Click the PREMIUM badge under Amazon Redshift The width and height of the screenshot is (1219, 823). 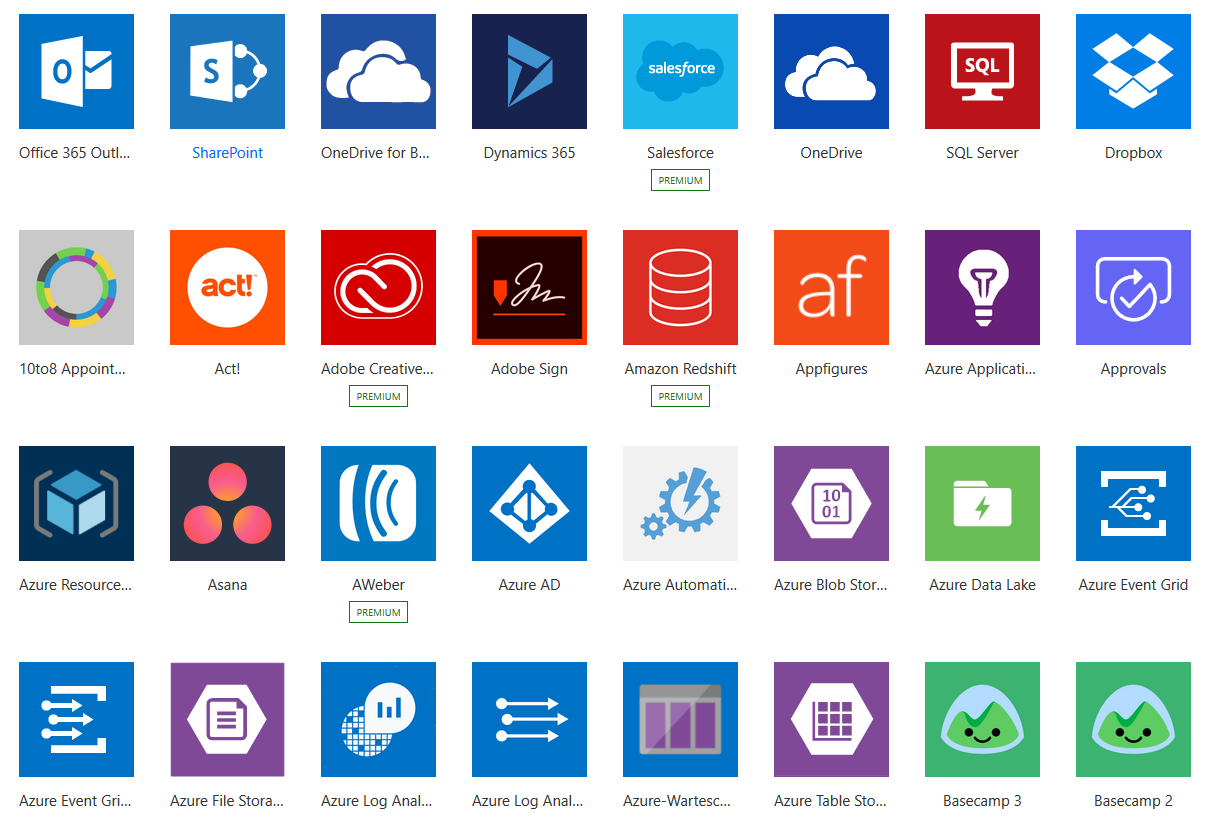pyautogui.click(x=680, y=397)
